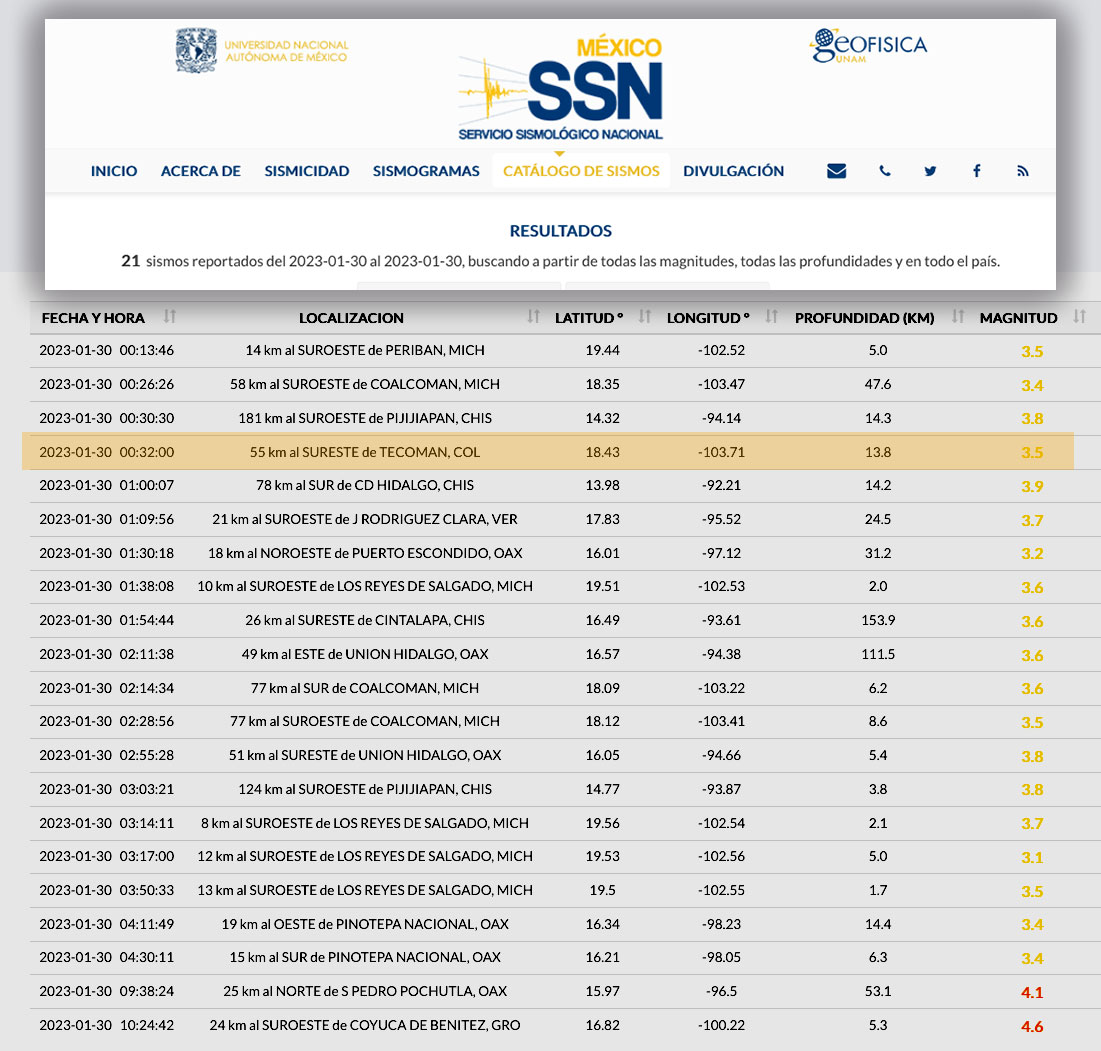Image resolution: width=1101 pixels, height=1051 pixels.
Task: Go to INICIO menu item
Action: 114,171
